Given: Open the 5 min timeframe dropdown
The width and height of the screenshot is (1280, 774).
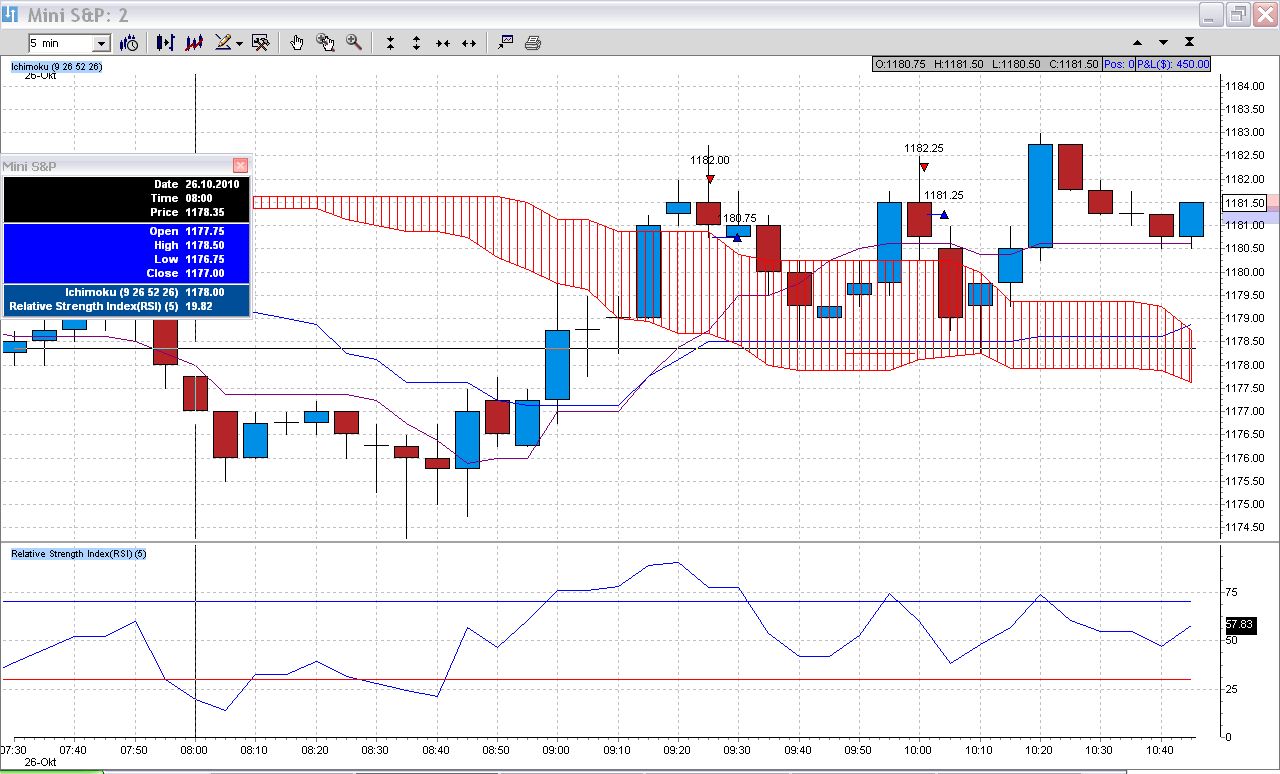Looking at the screenshot, I should pos(101,43).
